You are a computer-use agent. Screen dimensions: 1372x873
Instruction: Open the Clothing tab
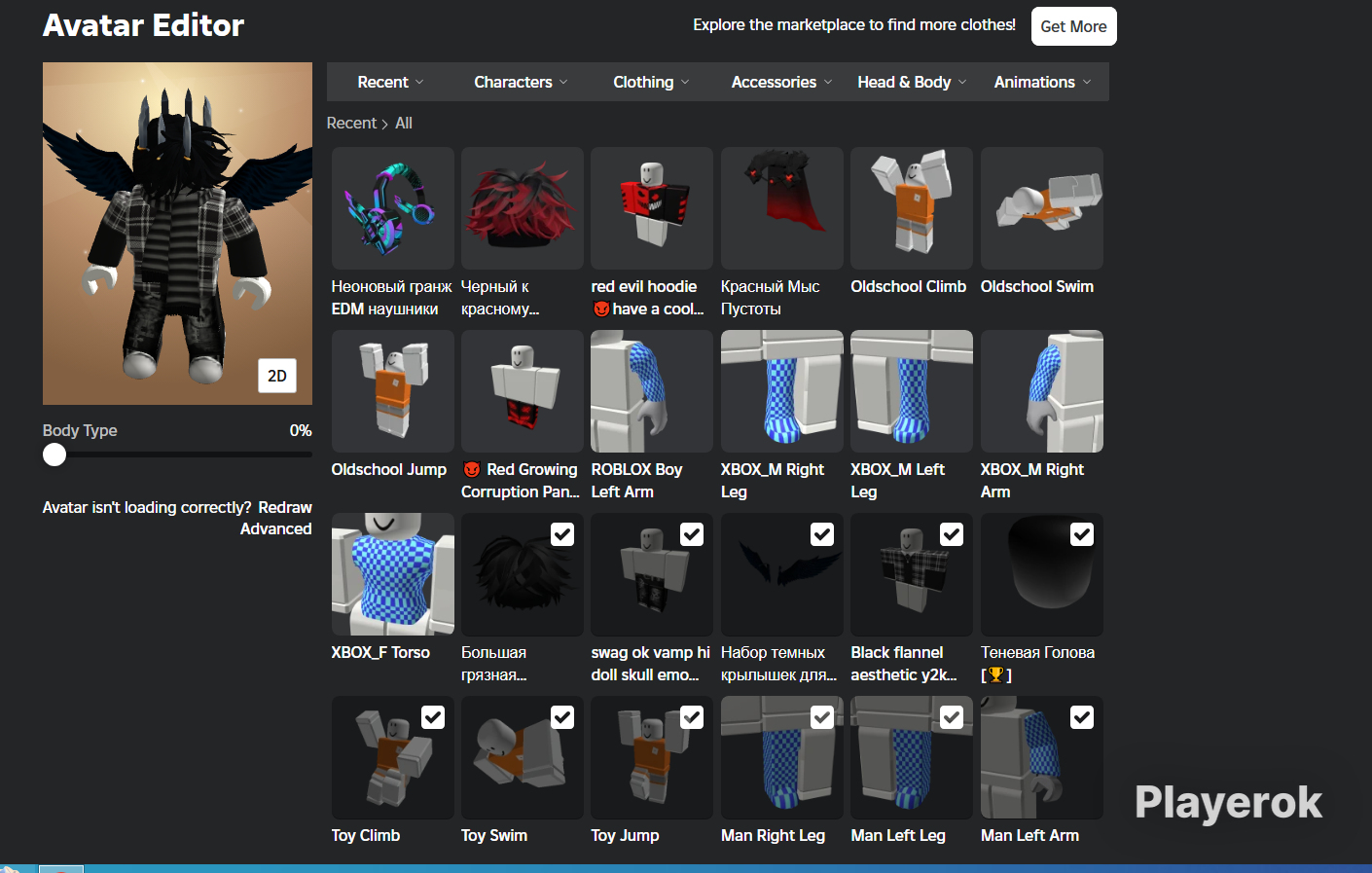(x=651, y=82)
